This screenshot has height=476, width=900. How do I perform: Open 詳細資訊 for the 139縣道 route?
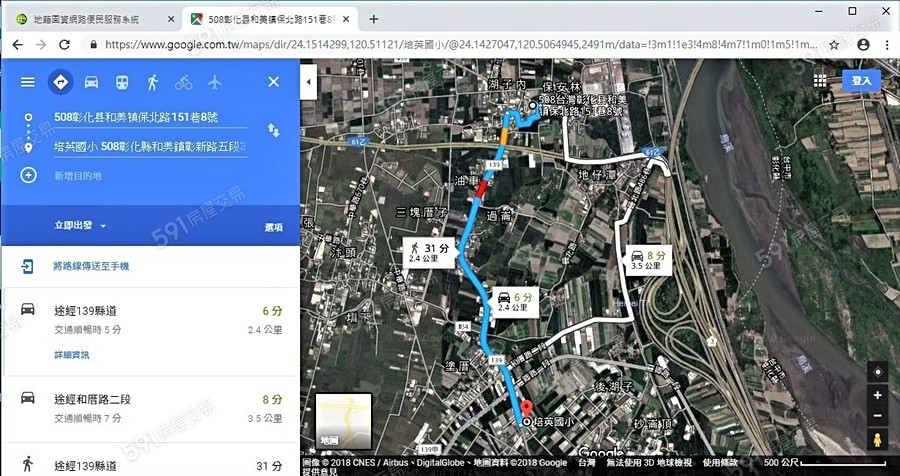71,355
